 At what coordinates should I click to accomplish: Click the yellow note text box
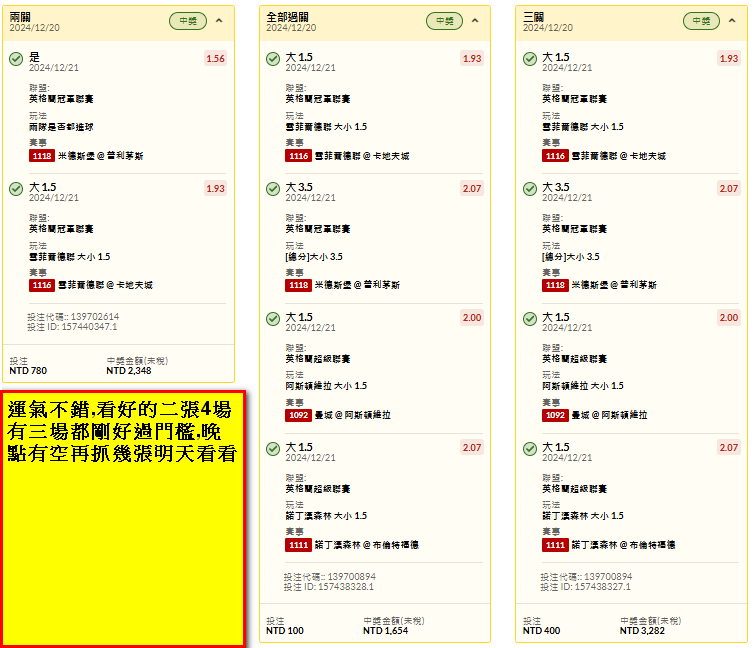(124, 518)
